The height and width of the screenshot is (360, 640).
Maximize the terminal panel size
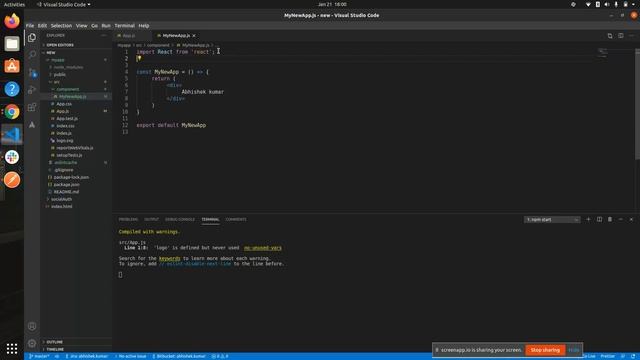tap(620, 220)
